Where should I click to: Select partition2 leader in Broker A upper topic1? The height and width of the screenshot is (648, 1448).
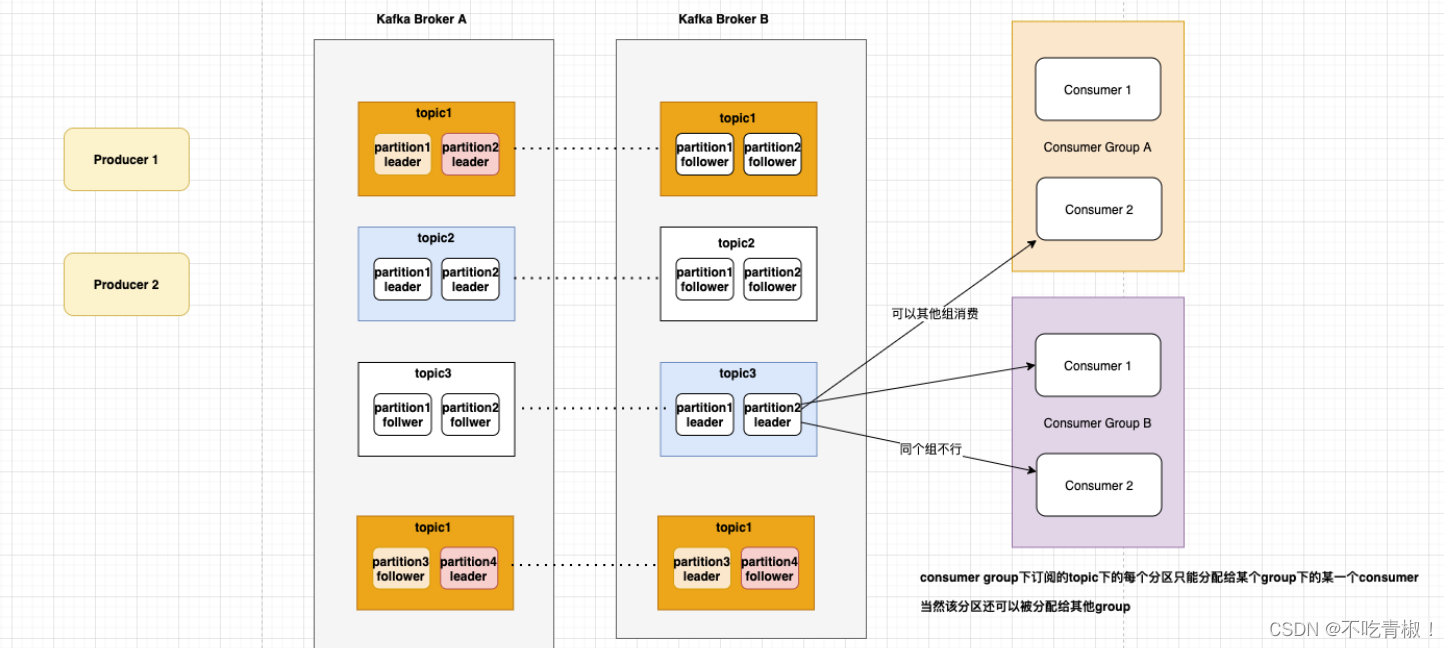pyautogui.click(x=470, y=154)
